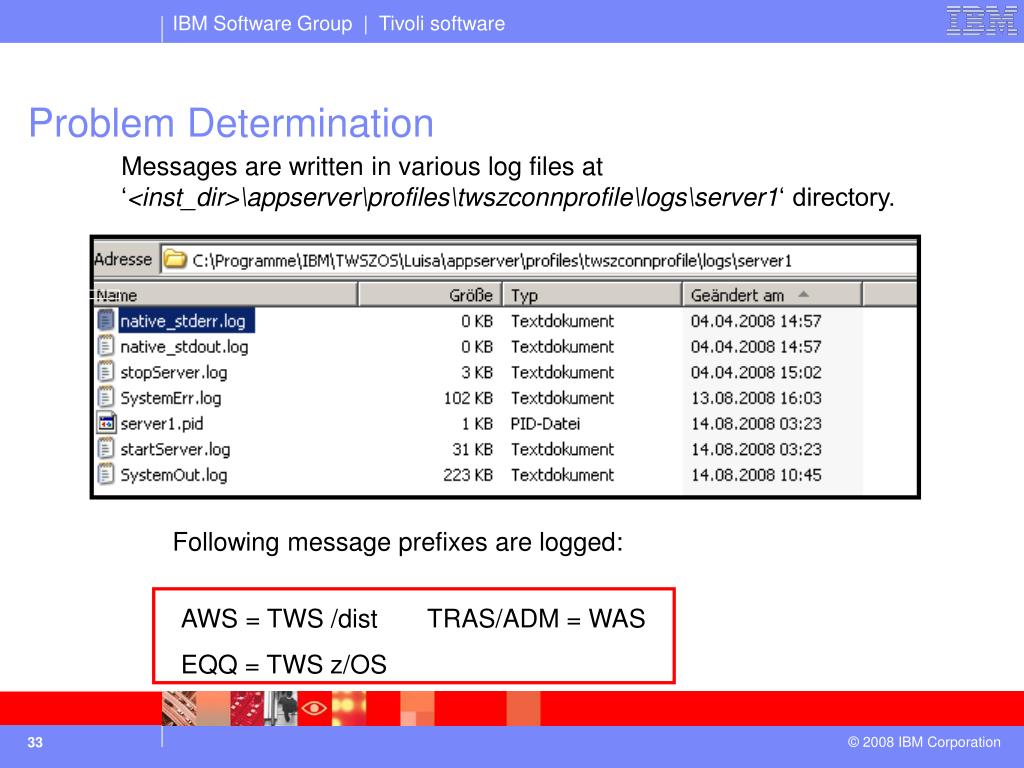Viewport: 1024px width, 768px height.
Task: Click the 223 KB size value
Action: click(468, 475)
